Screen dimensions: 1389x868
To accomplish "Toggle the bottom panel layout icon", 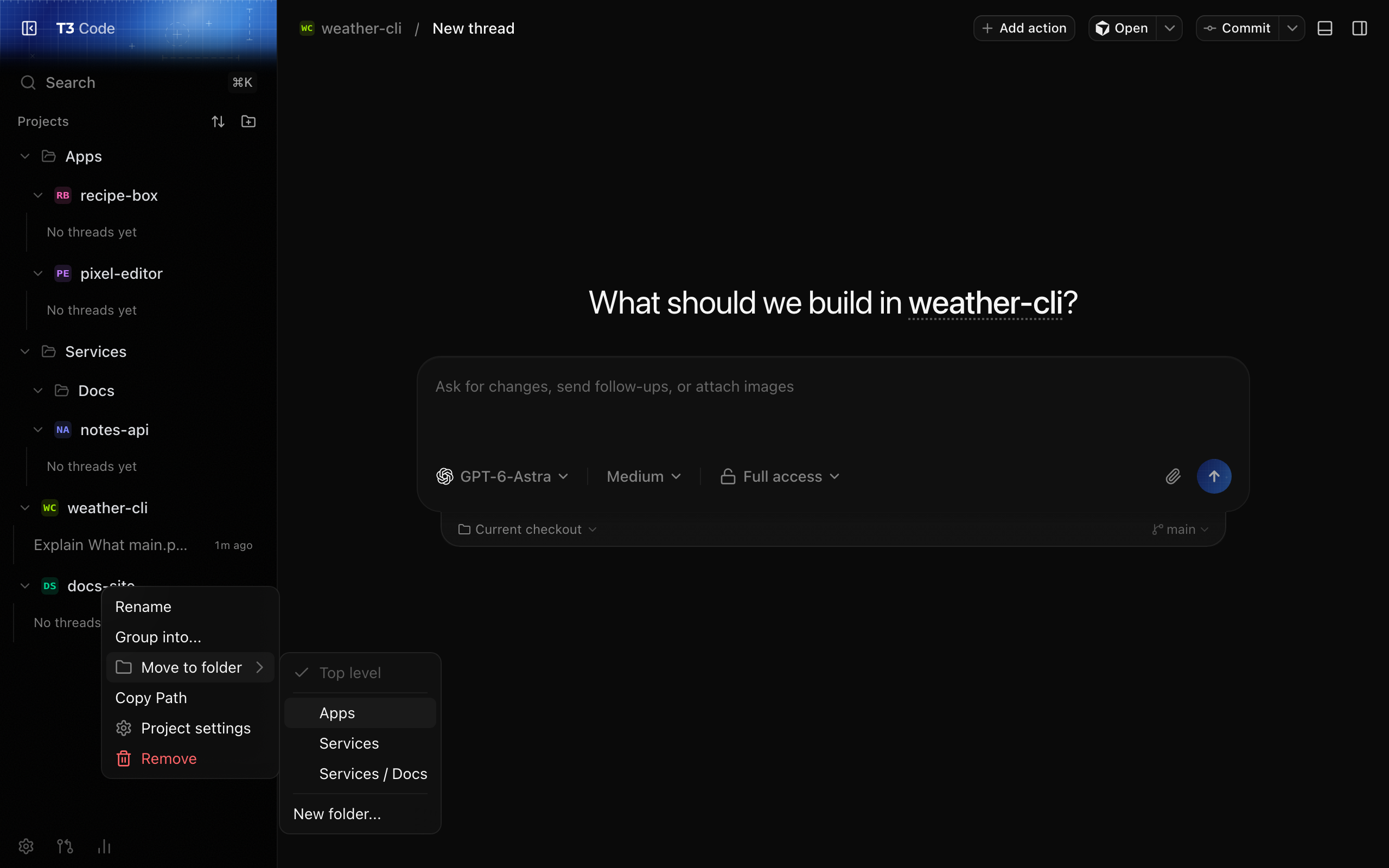I will (x=1325, y=28).
